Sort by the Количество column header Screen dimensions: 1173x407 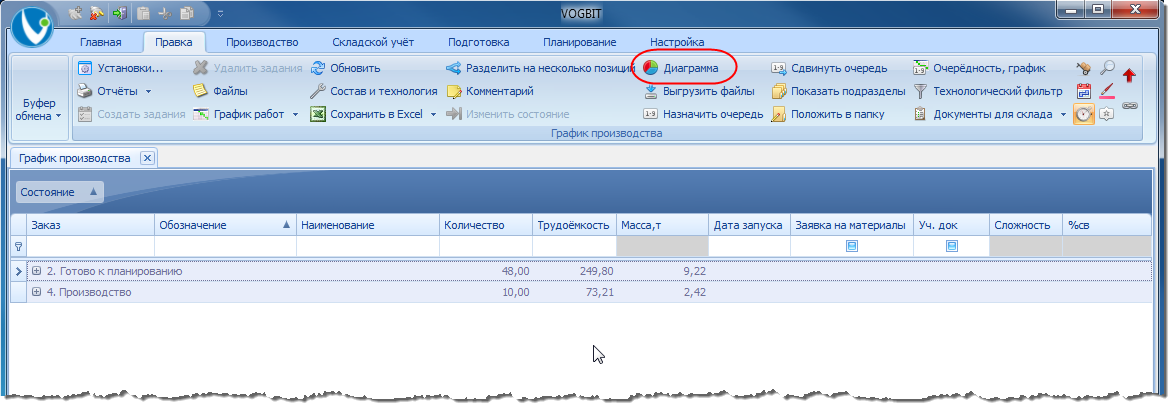tap(486, 225)
